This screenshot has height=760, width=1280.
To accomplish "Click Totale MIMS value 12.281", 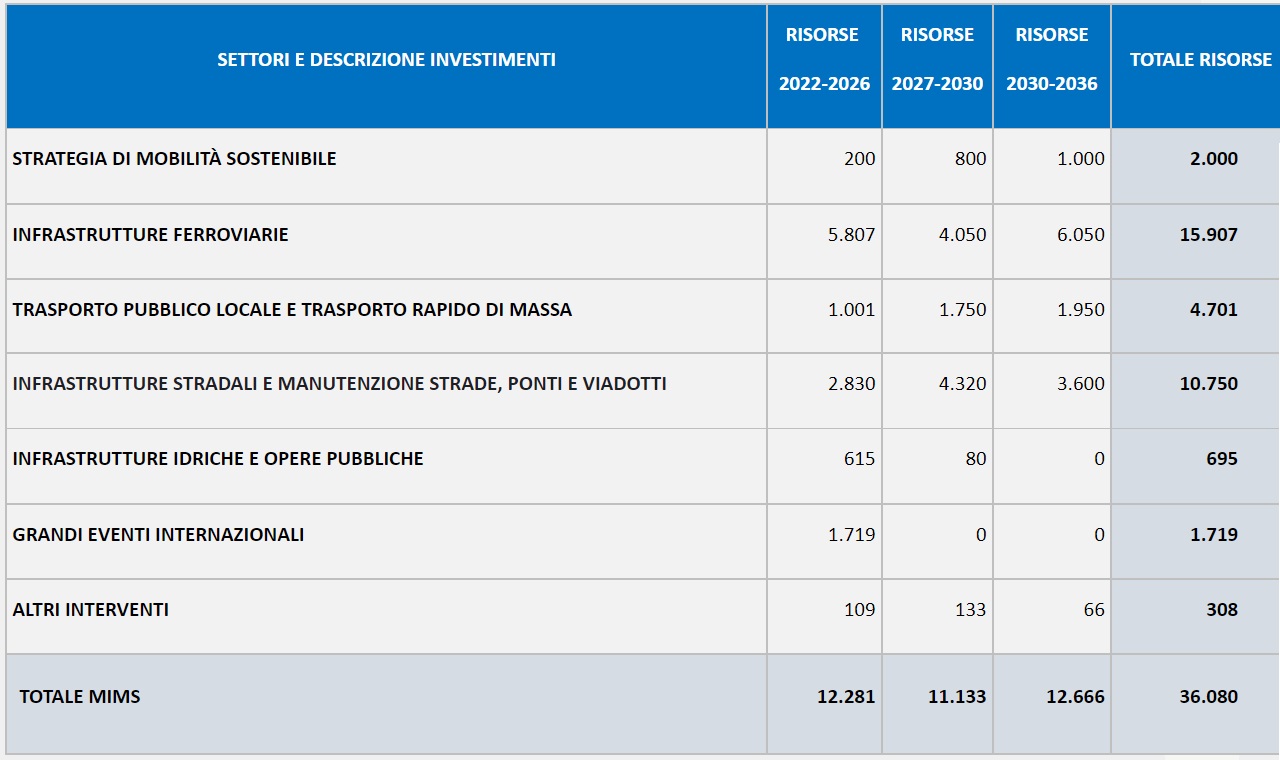I will (846, 697).
